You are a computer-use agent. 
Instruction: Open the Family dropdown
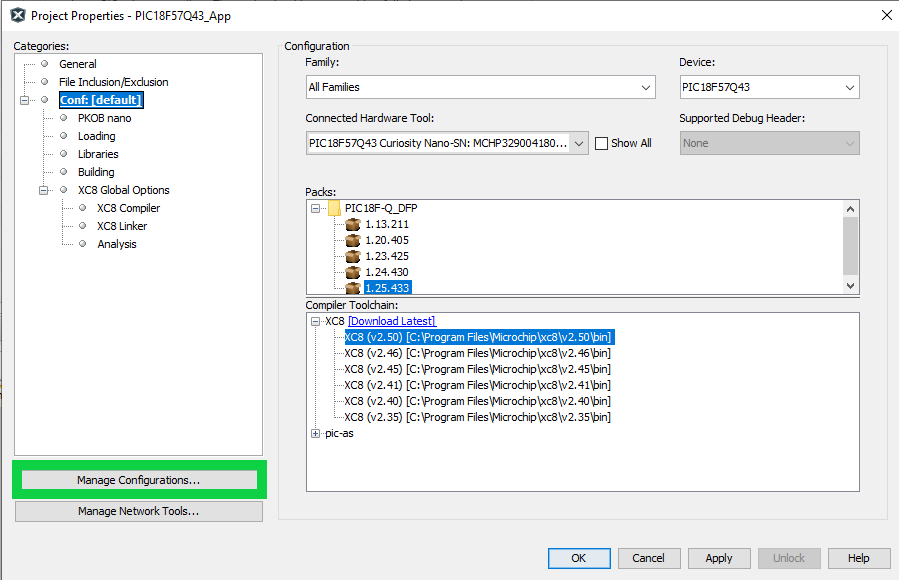click(480, 87)
